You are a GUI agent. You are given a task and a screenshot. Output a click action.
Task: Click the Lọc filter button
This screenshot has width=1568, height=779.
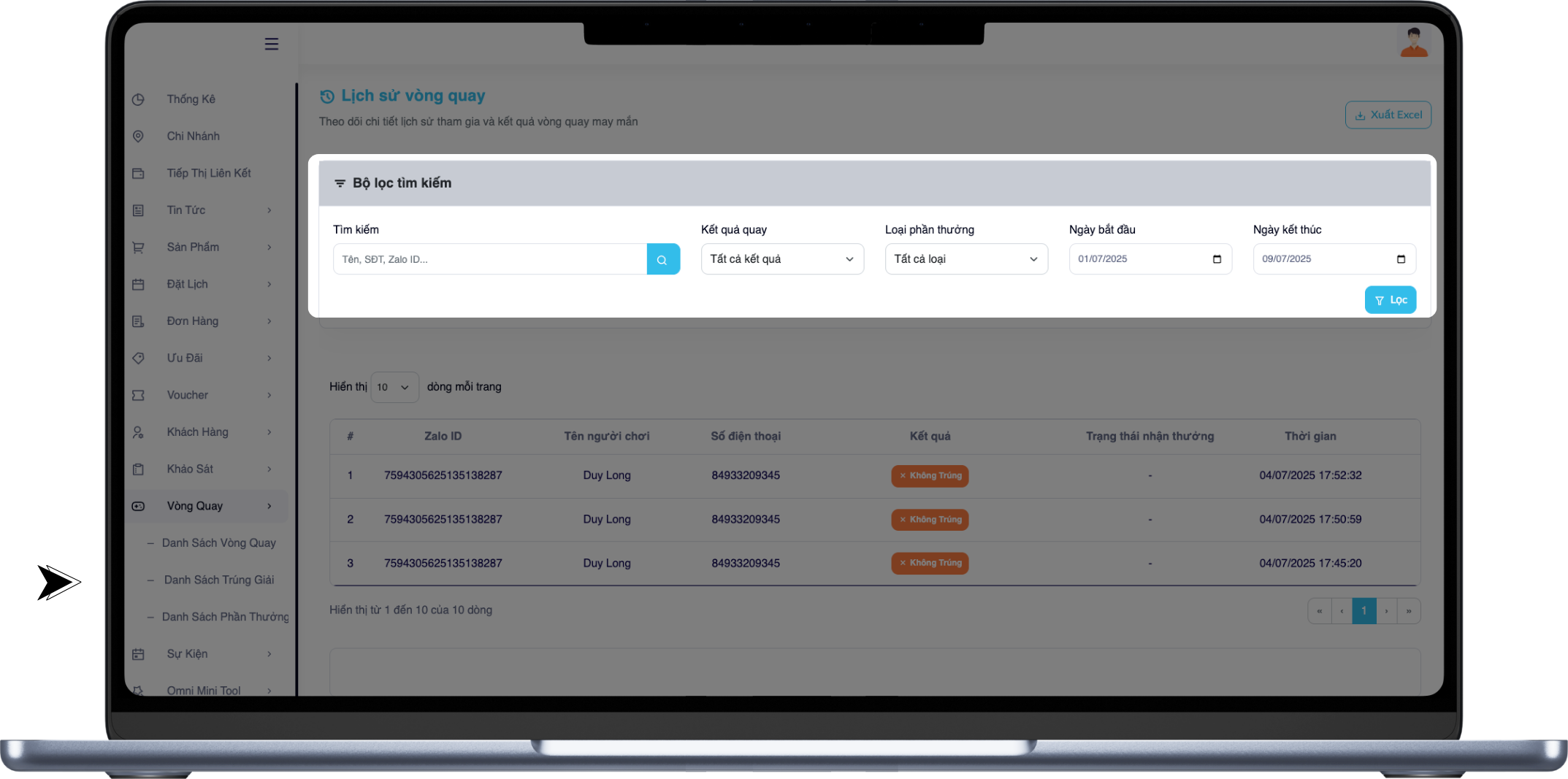tap(1390, 300)
